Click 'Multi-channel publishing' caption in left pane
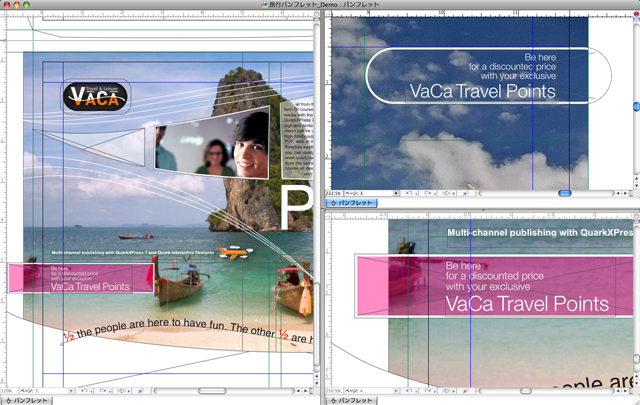The width and height of the screenshot is (640, 405). (x=133, y=253)
